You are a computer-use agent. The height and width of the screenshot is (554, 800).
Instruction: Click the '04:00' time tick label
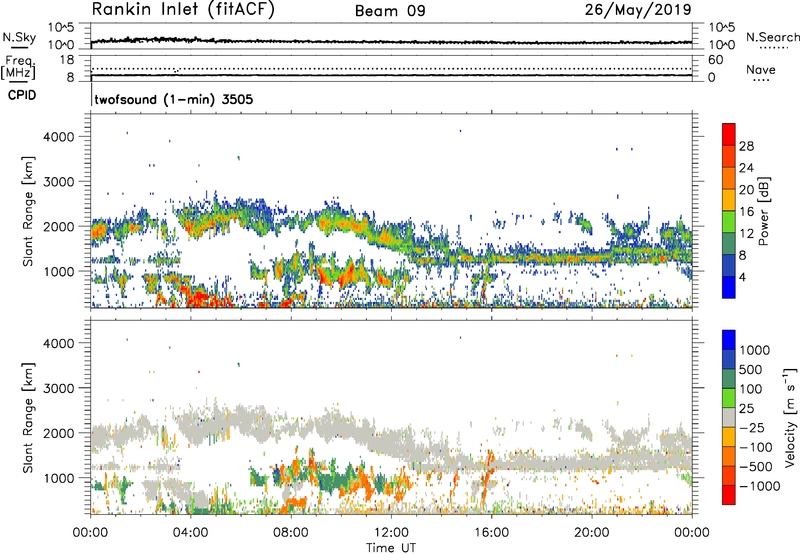pos(190,533)
